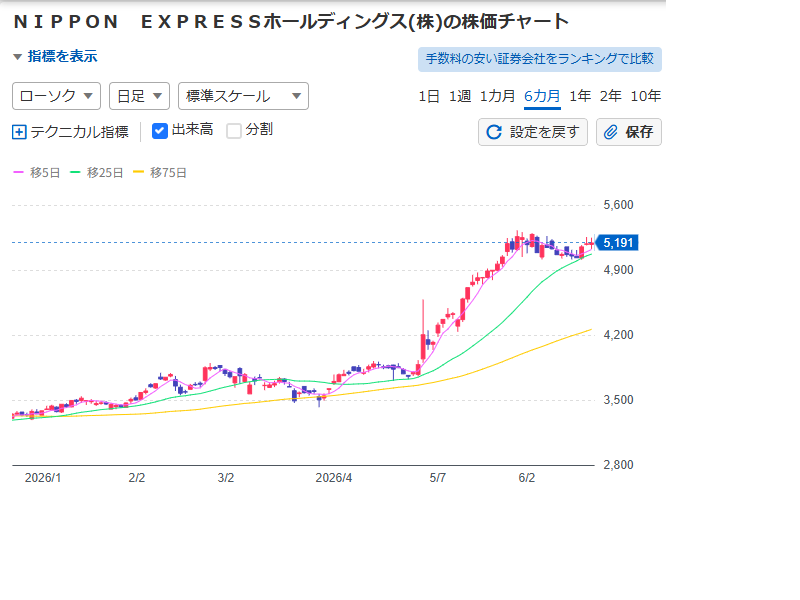Screen dimensions: 800x600
Task: Click the 設定を戻す reset button
Action: tap(533, 132)
